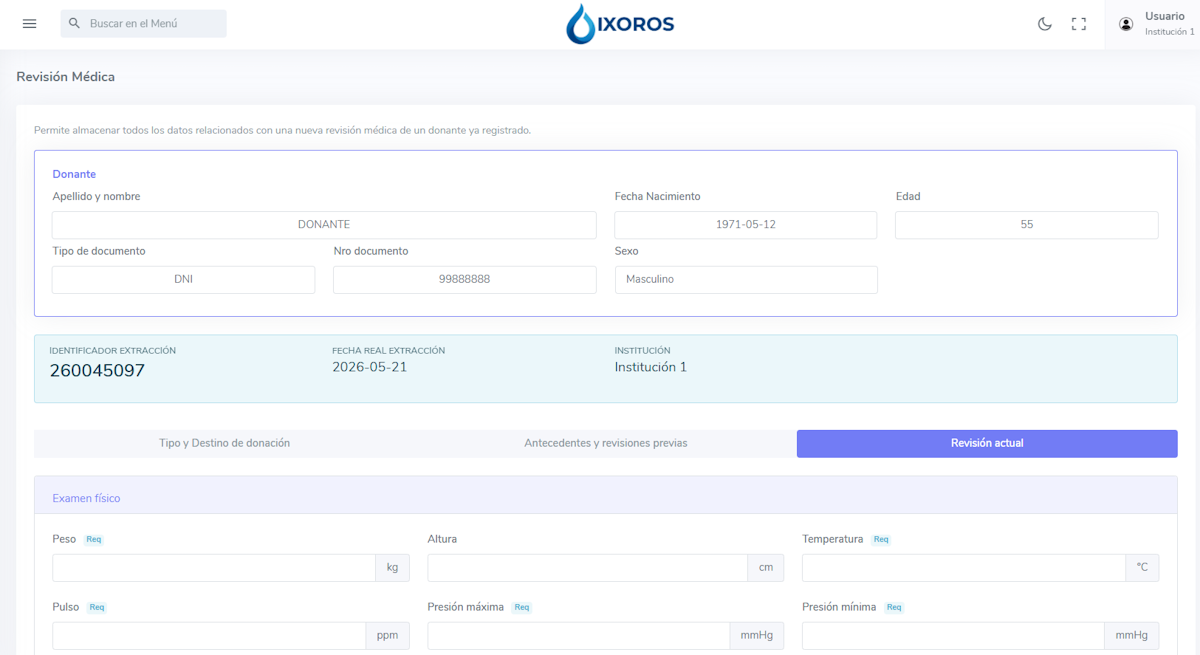Open the hamburger menu
1200x655 pixels.
(x=29, y=24)
